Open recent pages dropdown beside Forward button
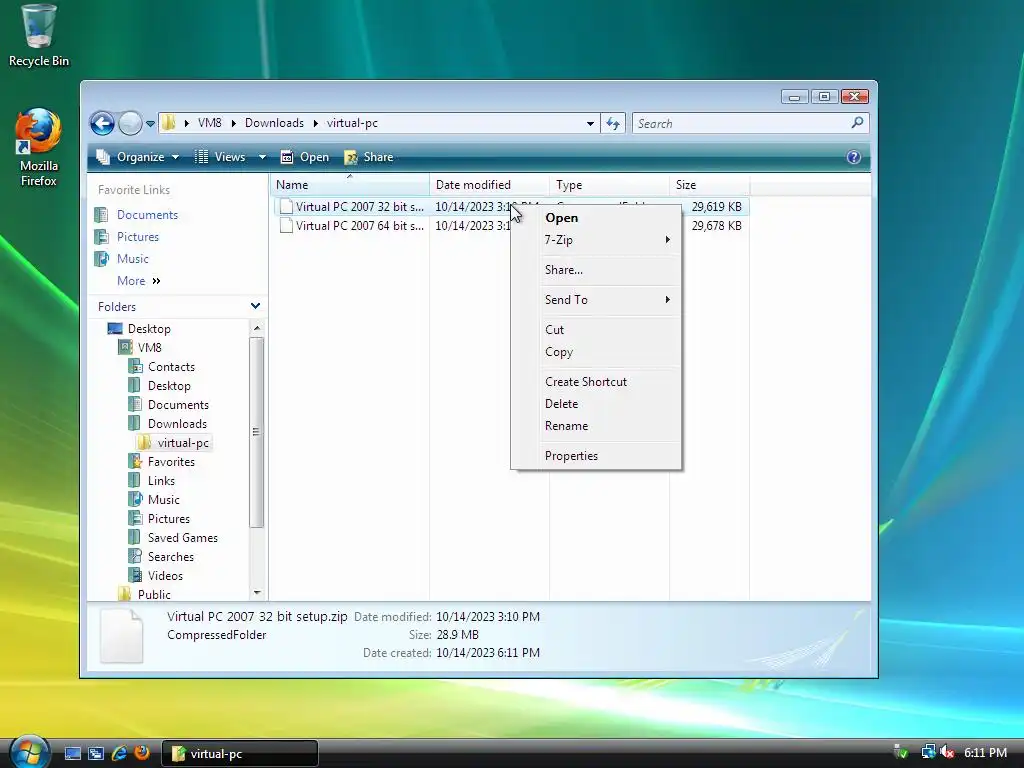 pyautogui.click(x=150, y=123)
